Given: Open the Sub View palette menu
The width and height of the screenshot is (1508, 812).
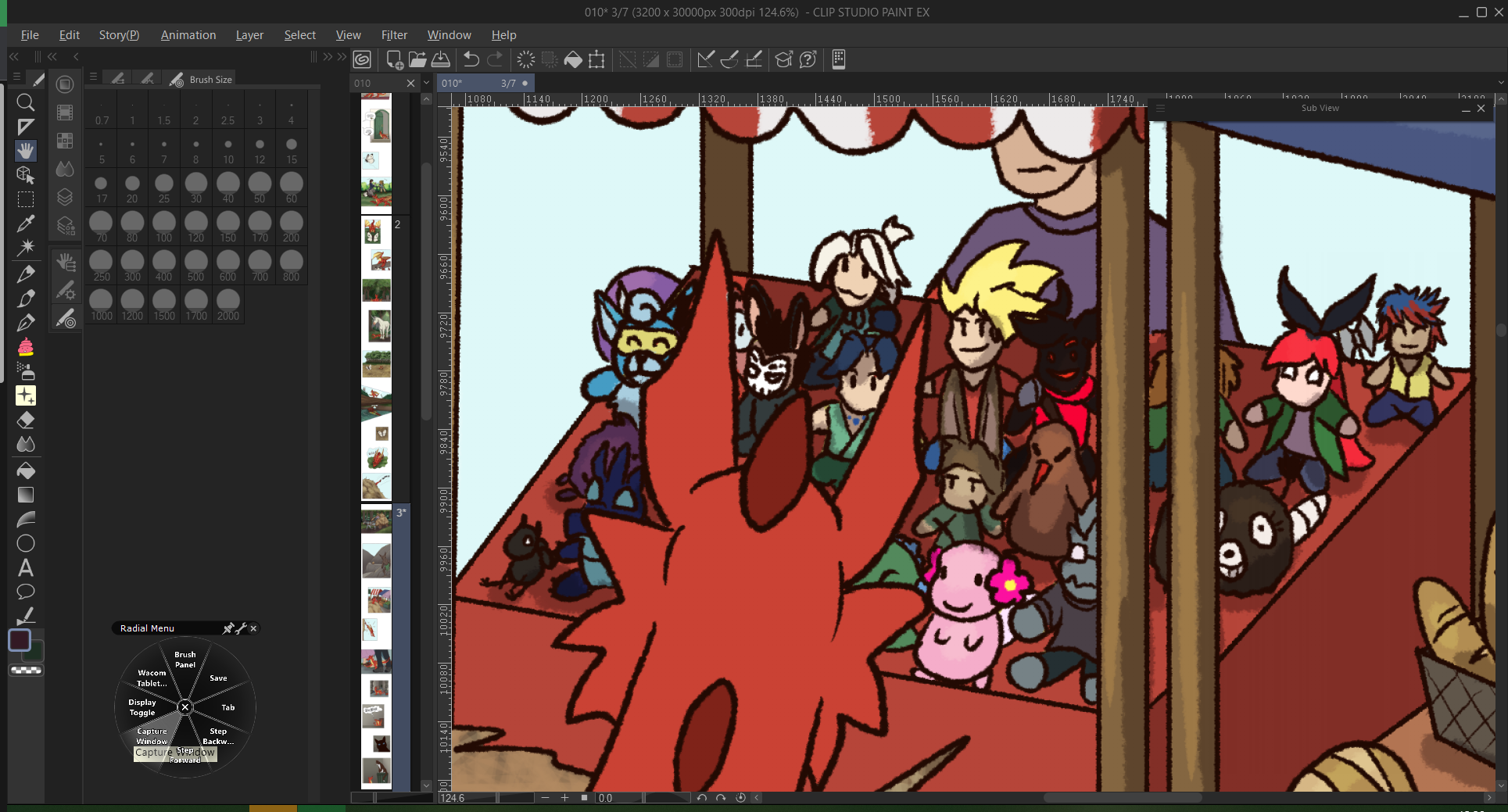Looking at the screenshot, I should click(x=1160, y=109).
